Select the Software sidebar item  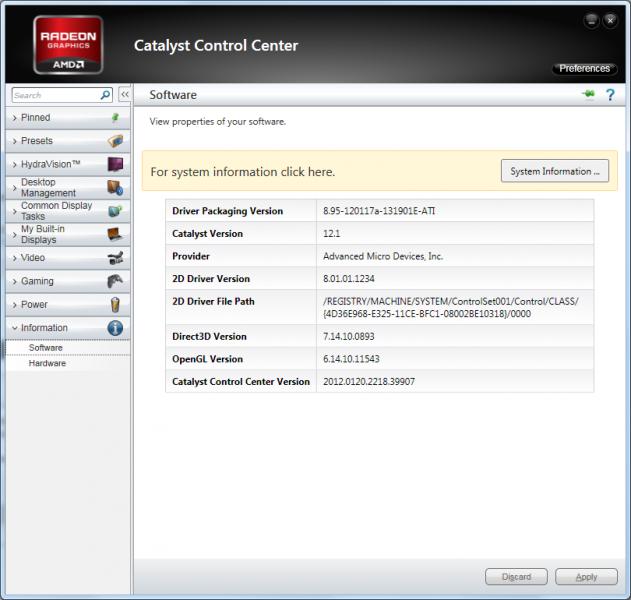[68, 348]
